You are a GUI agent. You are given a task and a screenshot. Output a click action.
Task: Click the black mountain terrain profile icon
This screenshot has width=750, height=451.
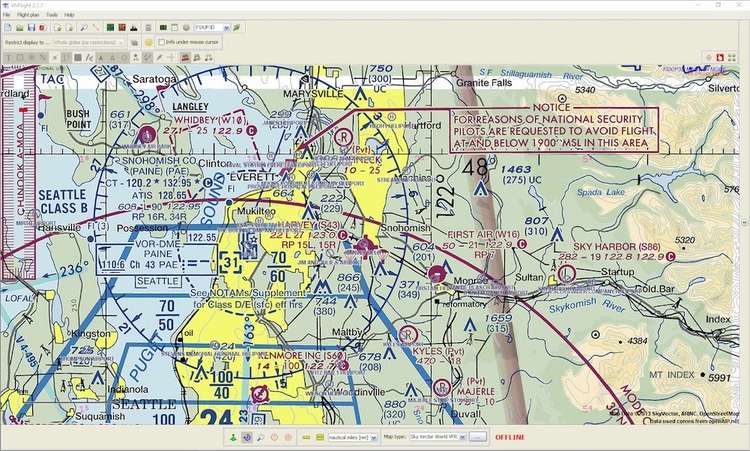(133, 28)
